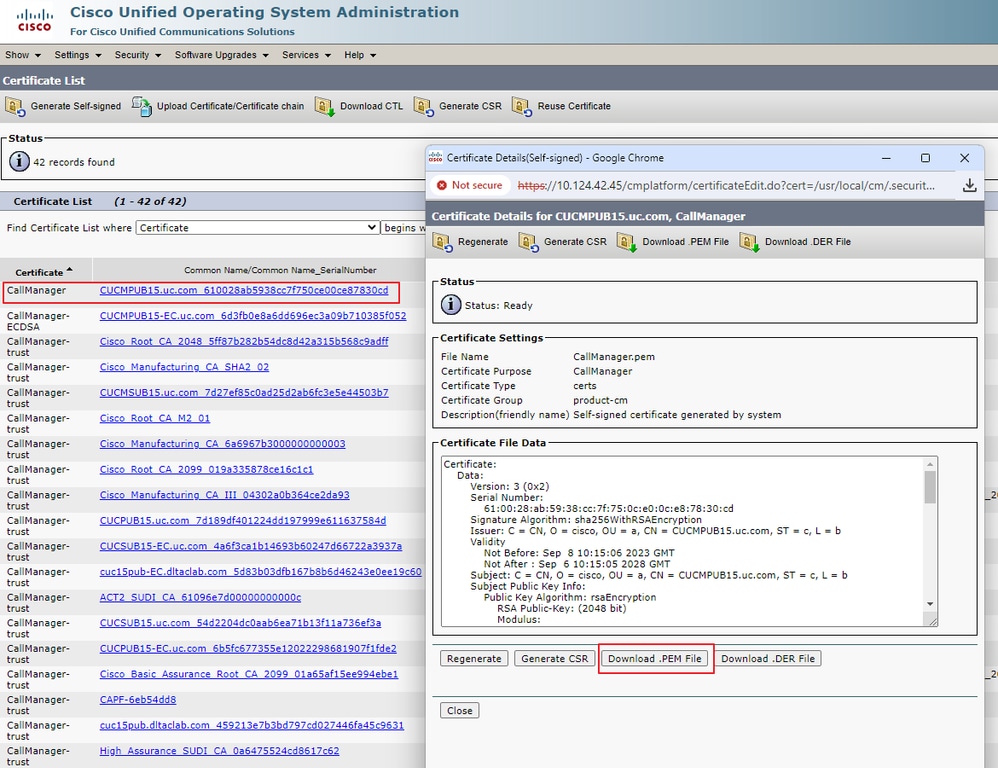998x768 pixels.
Task: Open the Show menu
Action: (x=23, y=55)
